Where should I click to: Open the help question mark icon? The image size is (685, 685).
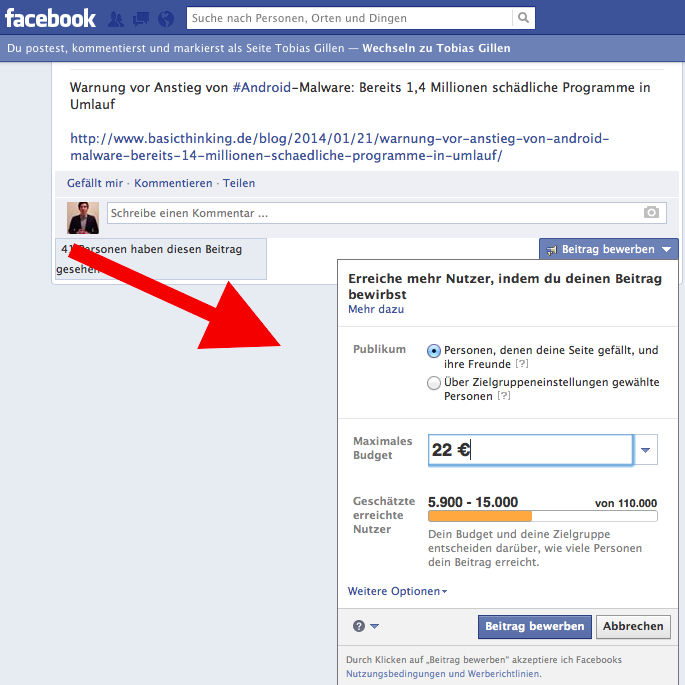point(359,626)
